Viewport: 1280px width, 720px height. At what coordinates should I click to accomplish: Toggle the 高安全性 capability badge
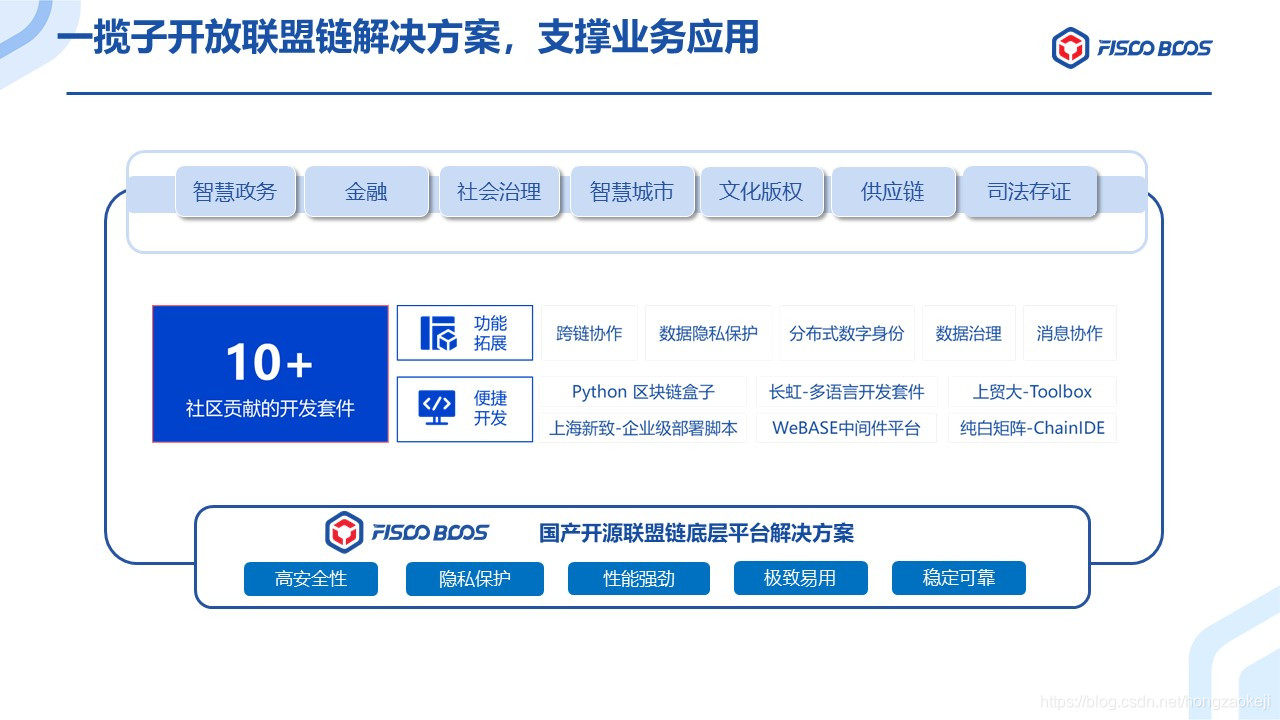[310, 578]
